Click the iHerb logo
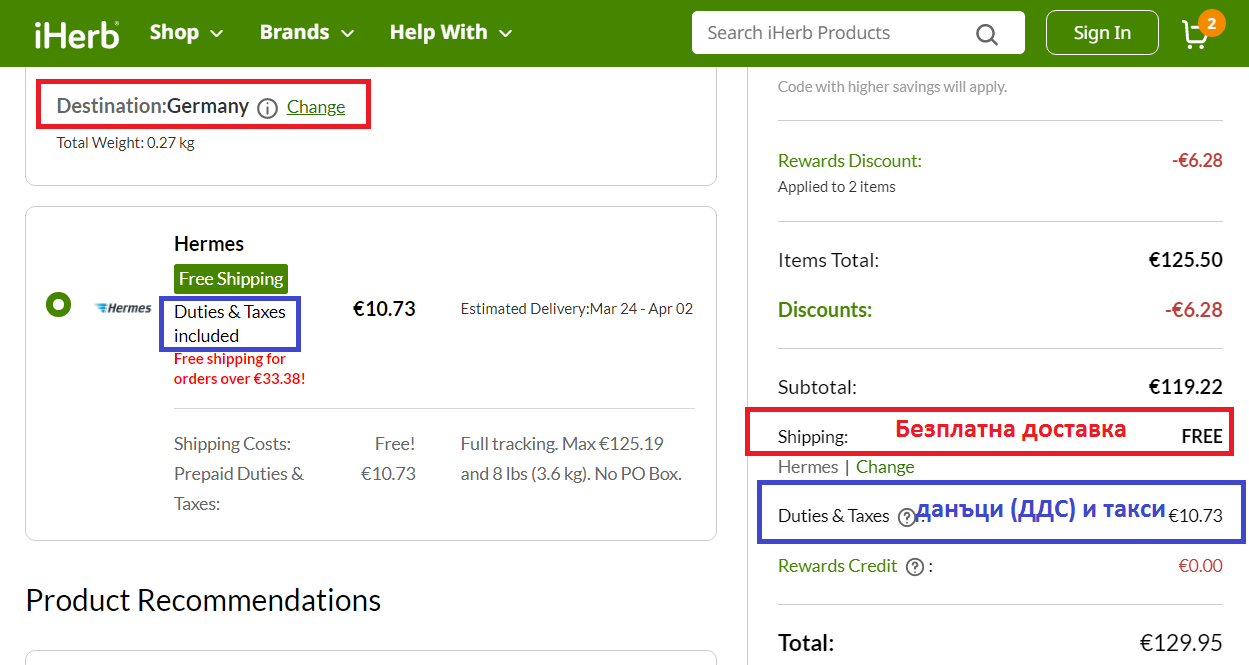The height and width of the screenshot is (665, 1249). [76, 33]
